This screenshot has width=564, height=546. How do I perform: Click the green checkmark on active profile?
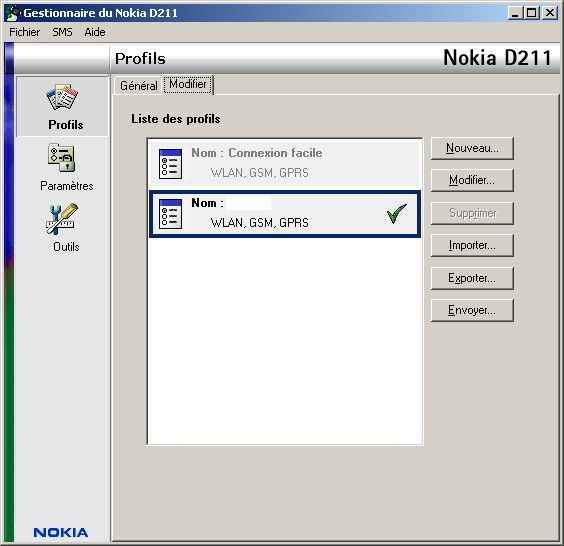point(397,213)
